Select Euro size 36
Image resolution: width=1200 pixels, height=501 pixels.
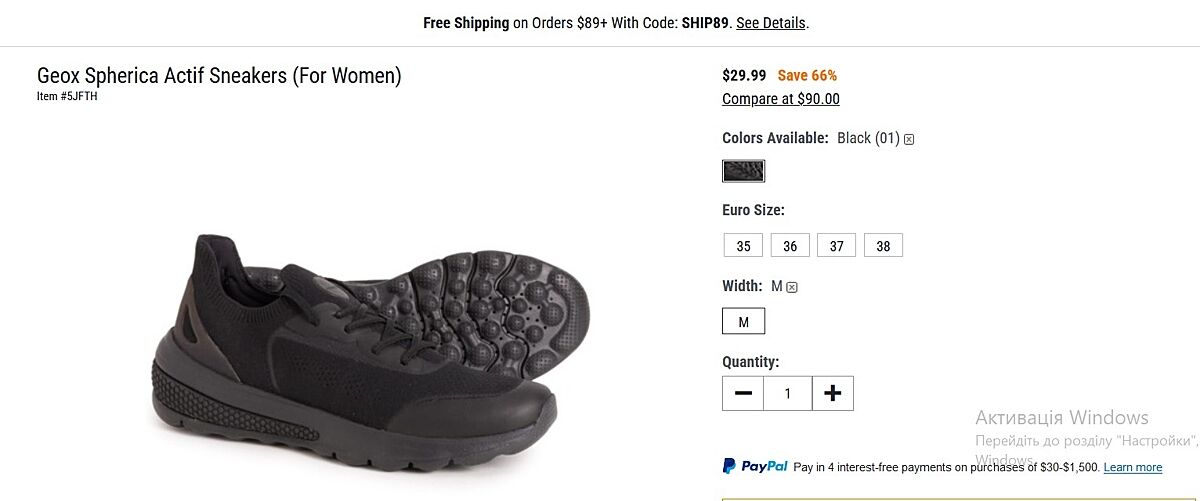pos(790,246)
